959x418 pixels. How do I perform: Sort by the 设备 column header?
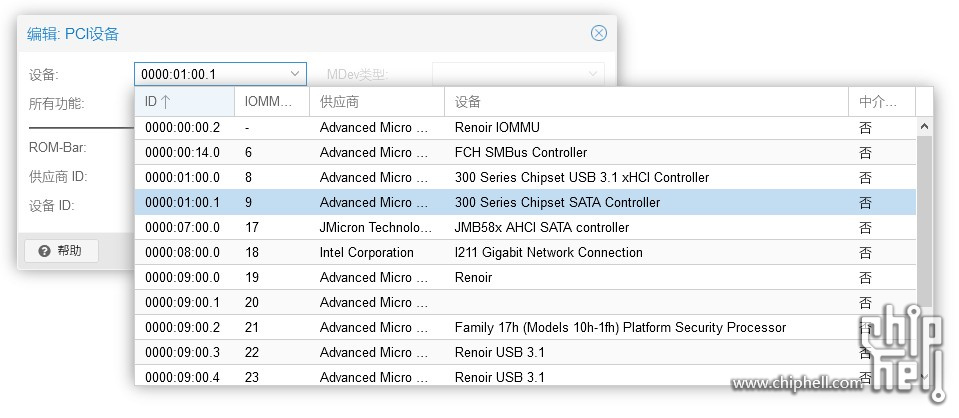pyautogui.click(x=646, y=102)
